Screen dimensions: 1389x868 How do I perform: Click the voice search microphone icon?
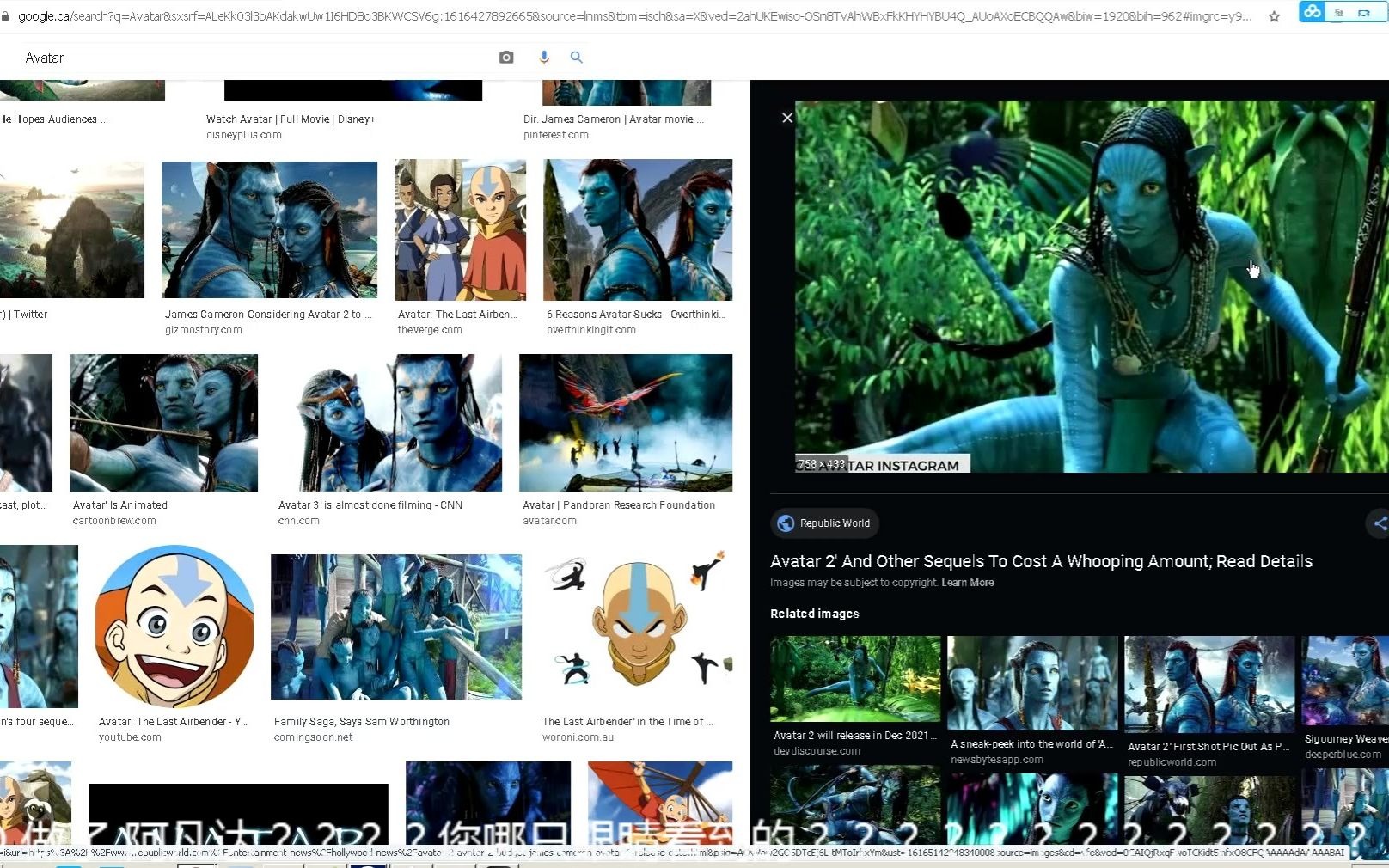point(544,58)
